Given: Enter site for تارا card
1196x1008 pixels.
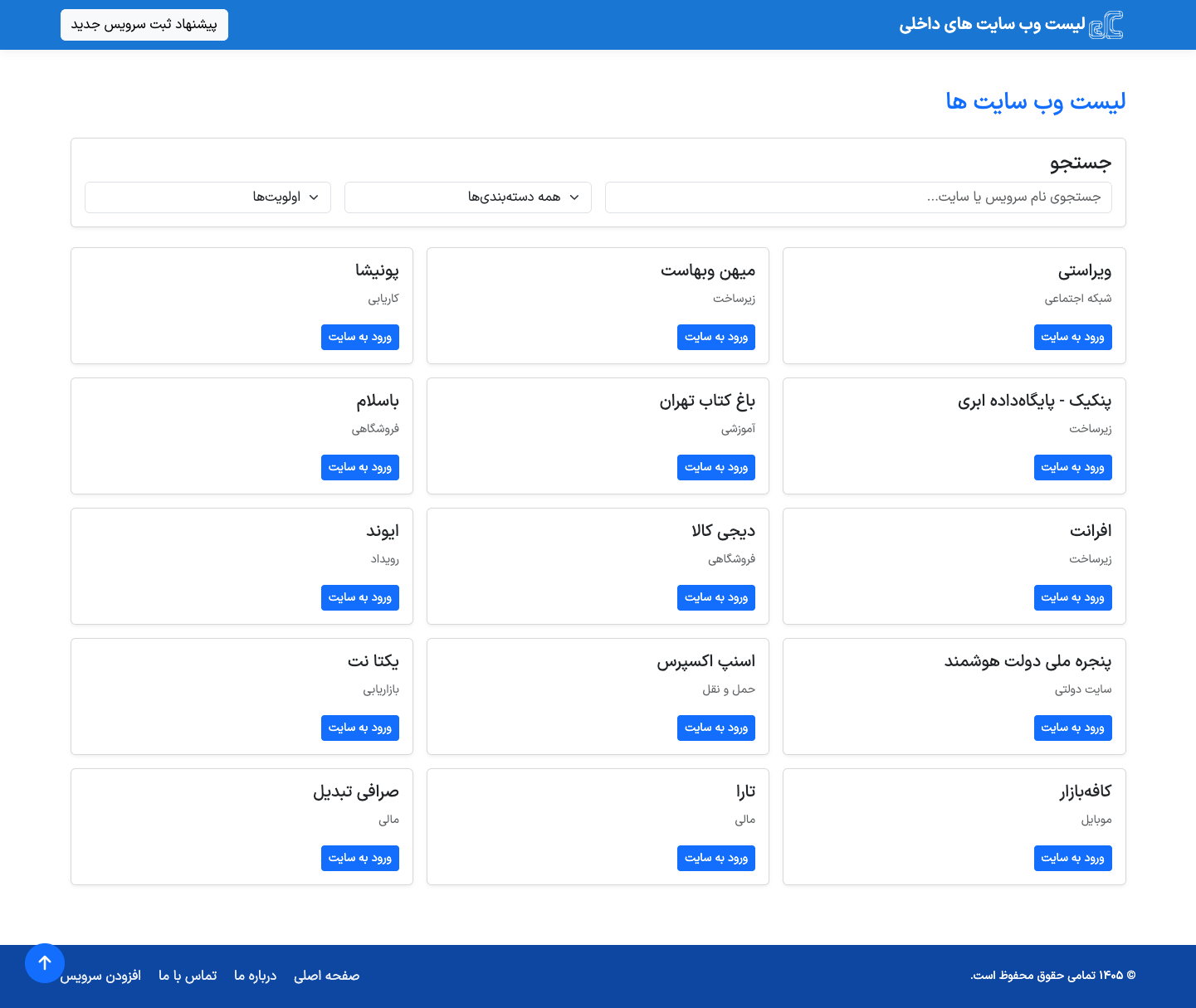Looking at the screenshot, I should pos(716,858).
